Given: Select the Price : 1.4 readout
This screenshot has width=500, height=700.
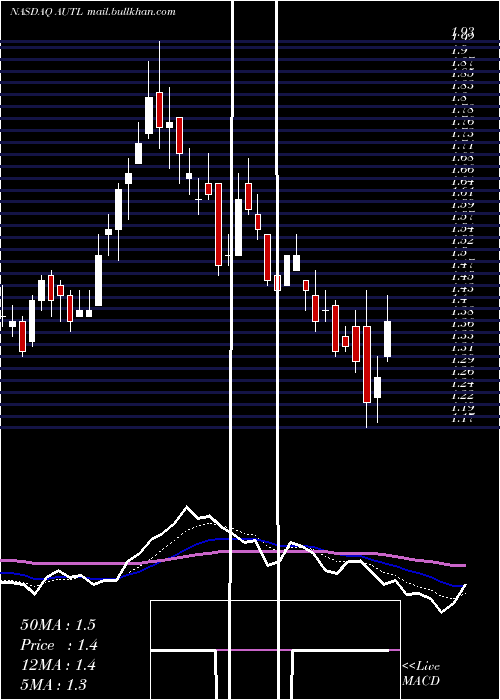Looking at the screenshot, I should click(58, 645).
